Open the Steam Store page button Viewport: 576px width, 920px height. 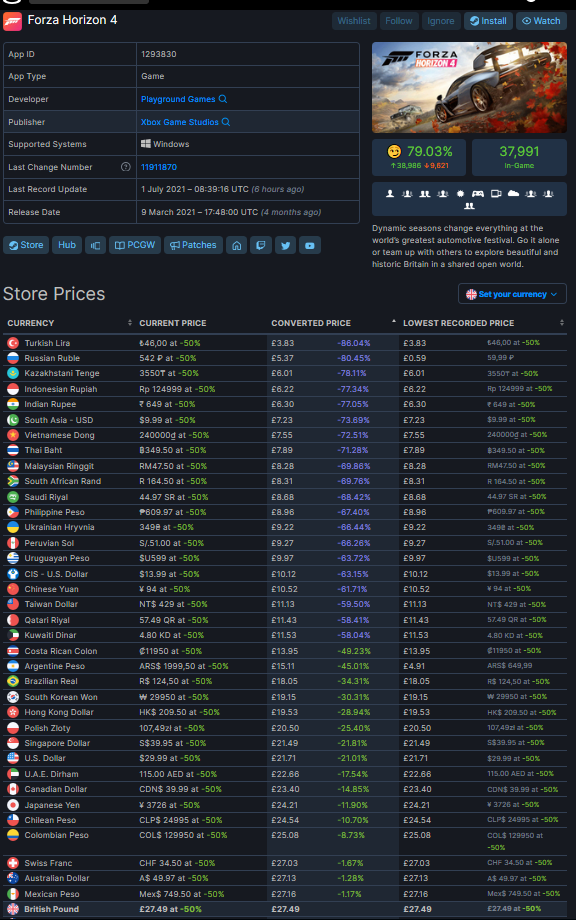tap(26, 245)
